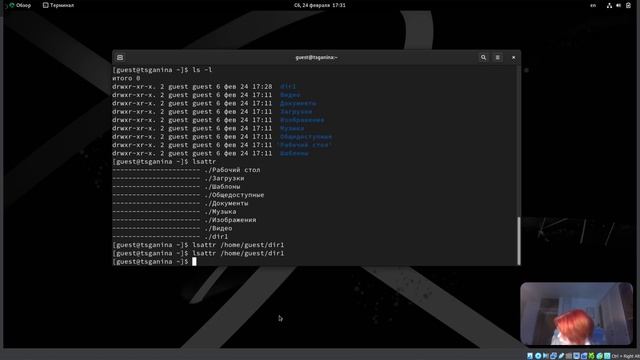The height and width of the screenshot is (360, 640).
Task: Click the audio icon in VM status bar
Action: click(546, 356)
